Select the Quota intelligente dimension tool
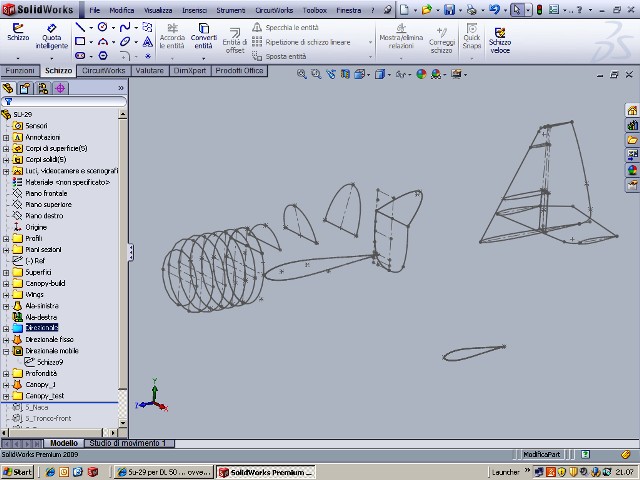Screen dimensions: 640x480 pyautogui.click(x=52, y=36)
